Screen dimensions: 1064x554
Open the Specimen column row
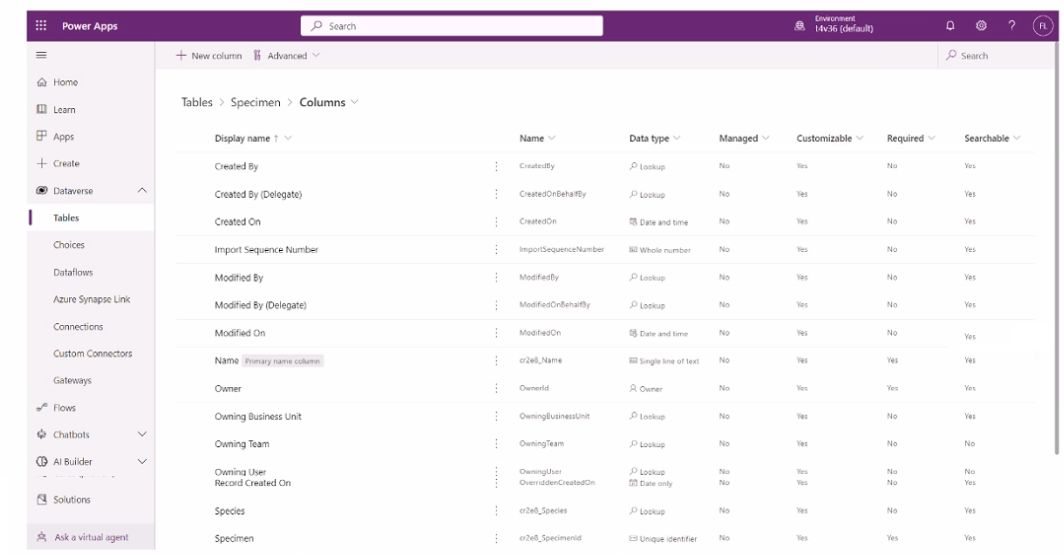point(234,538)
